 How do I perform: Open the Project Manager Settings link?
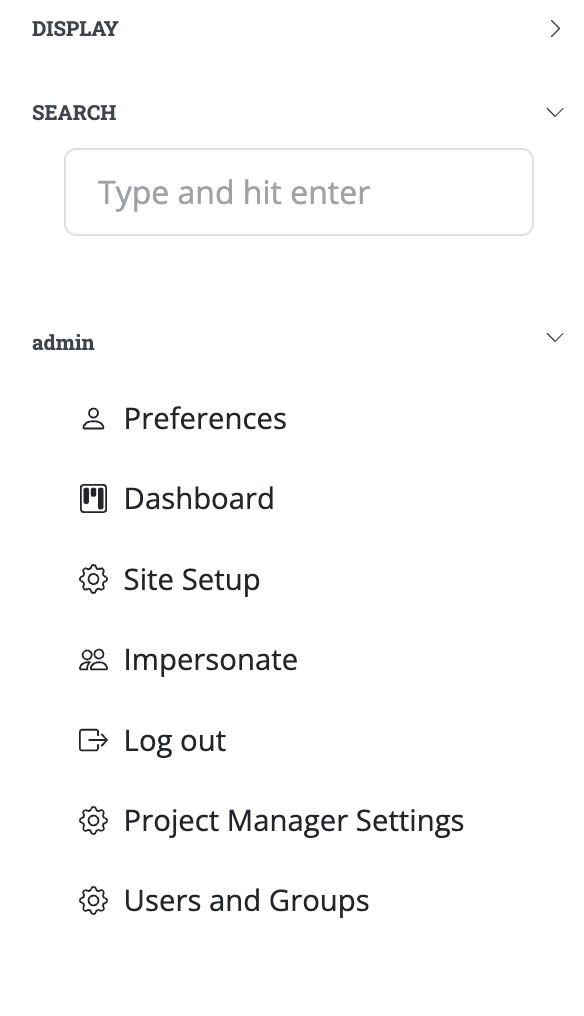[x=294, y=821]
